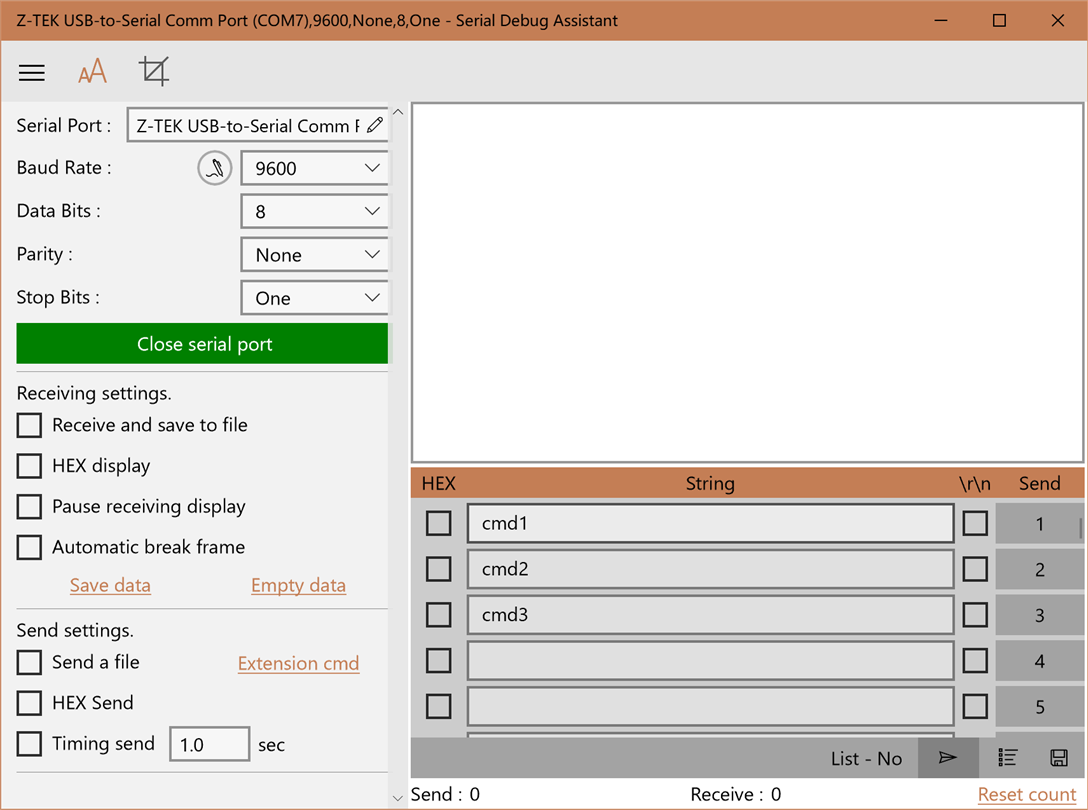Click the cmd1 string input field
This screenshot has height=810, width=1088.
tap(711, 523)
